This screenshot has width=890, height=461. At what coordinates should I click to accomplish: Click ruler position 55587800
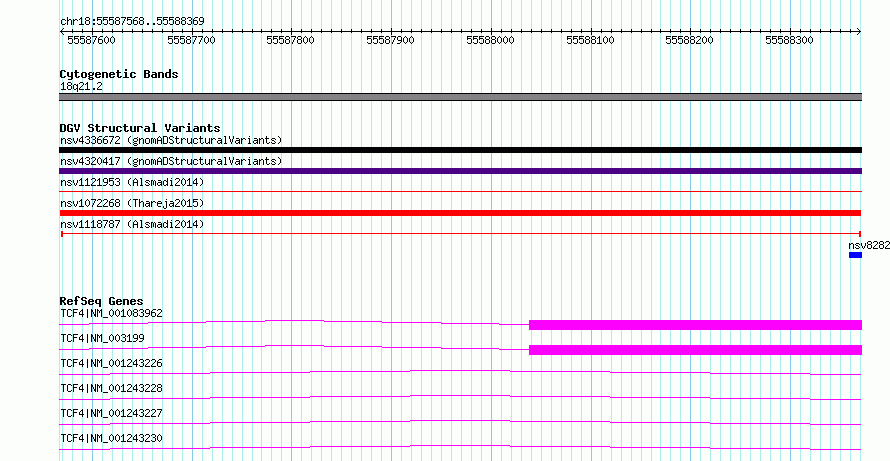tap(291, 40)
